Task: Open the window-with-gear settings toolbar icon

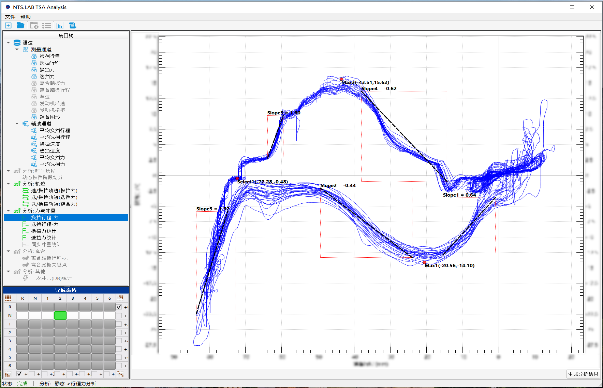Action: tap(34, 25)
